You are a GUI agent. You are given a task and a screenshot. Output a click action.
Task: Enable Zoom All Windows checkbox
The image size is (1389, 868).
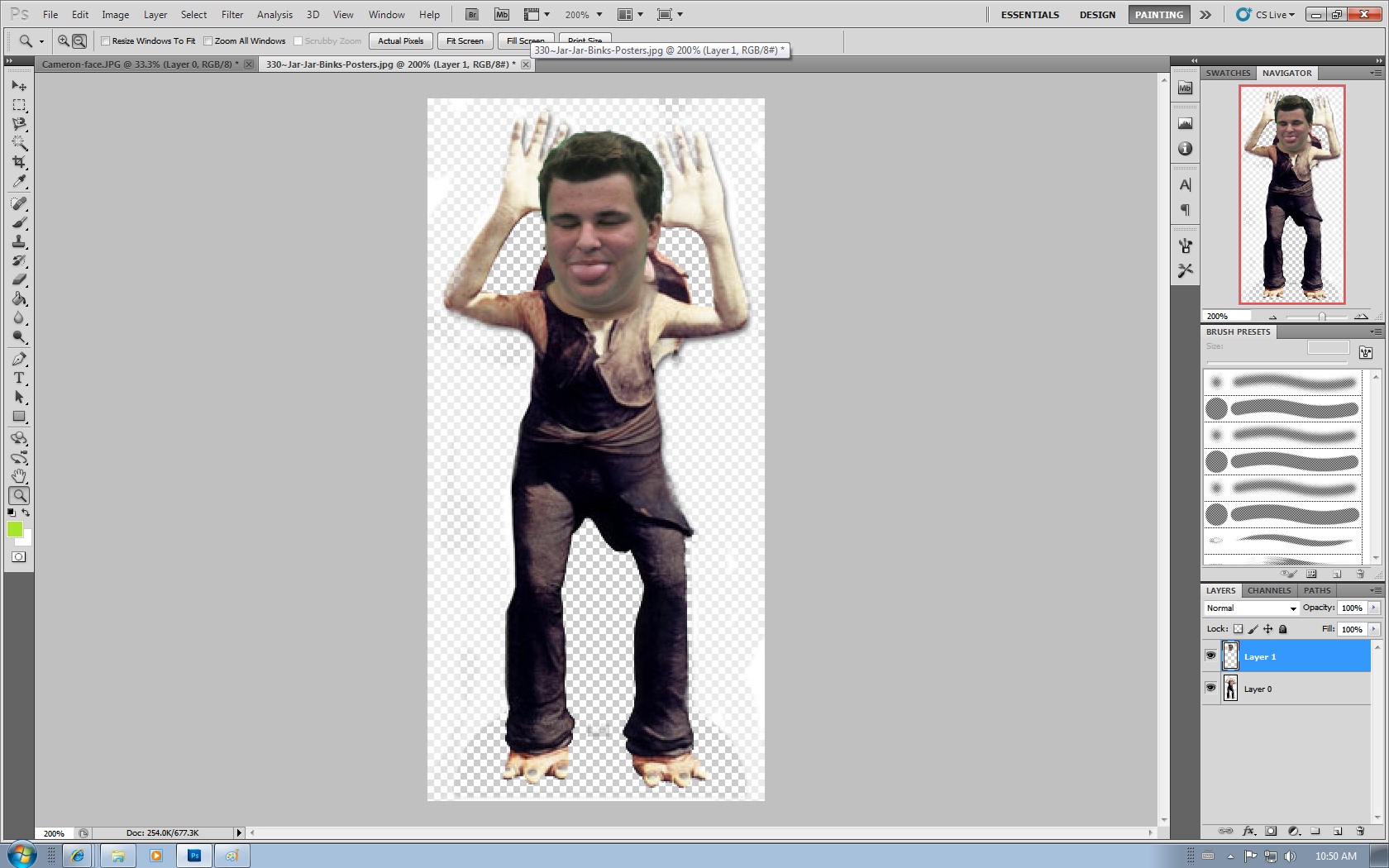(208, 41)
